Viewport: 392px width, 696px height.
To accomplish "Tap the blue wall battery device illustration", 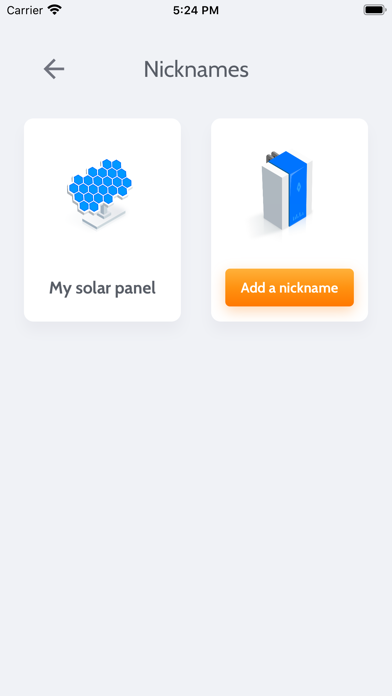I will coord(286,190).
